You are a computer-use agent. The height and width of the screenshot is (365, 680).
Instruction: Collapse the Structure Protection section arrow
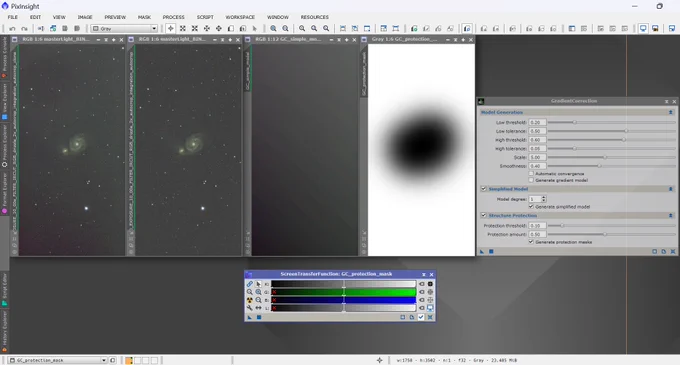[670, 215]
